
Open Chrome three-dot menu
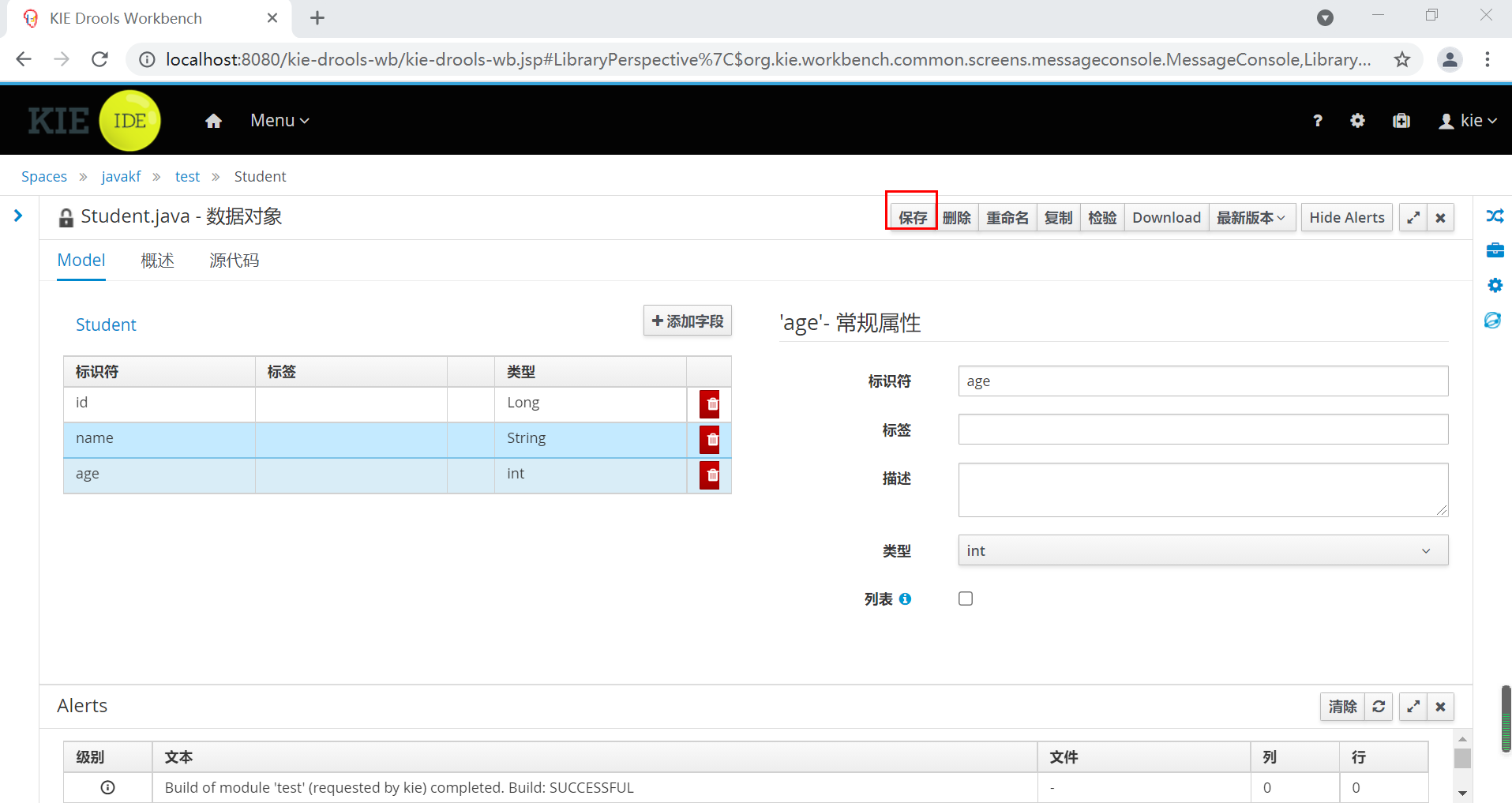[x=1488, y=59]
